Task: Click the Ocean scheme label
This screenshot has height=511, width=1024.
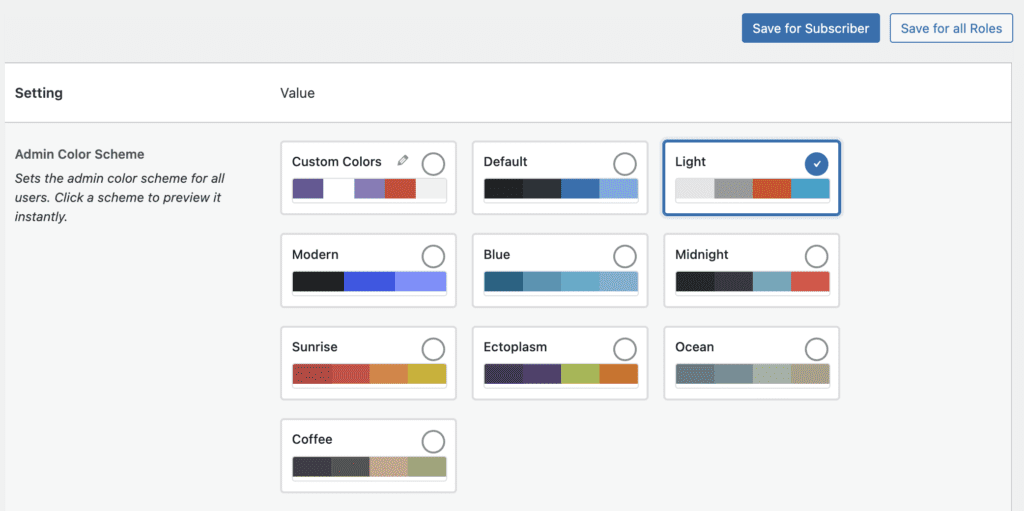Action: tap(695, 347)
